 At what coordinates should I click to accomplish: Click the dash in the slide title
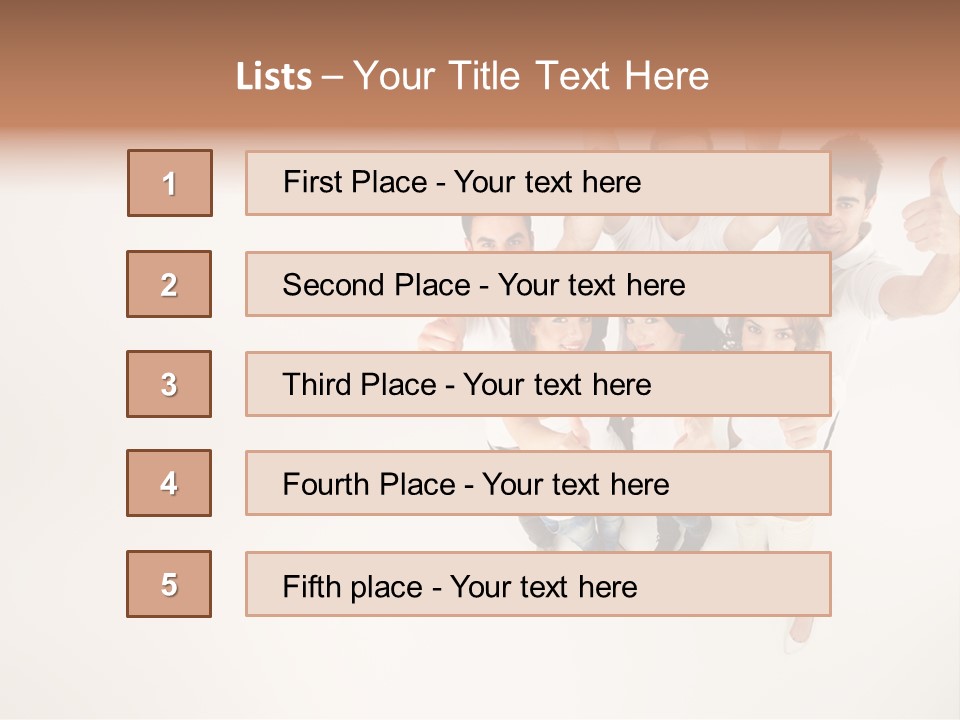tap(332, 77)
